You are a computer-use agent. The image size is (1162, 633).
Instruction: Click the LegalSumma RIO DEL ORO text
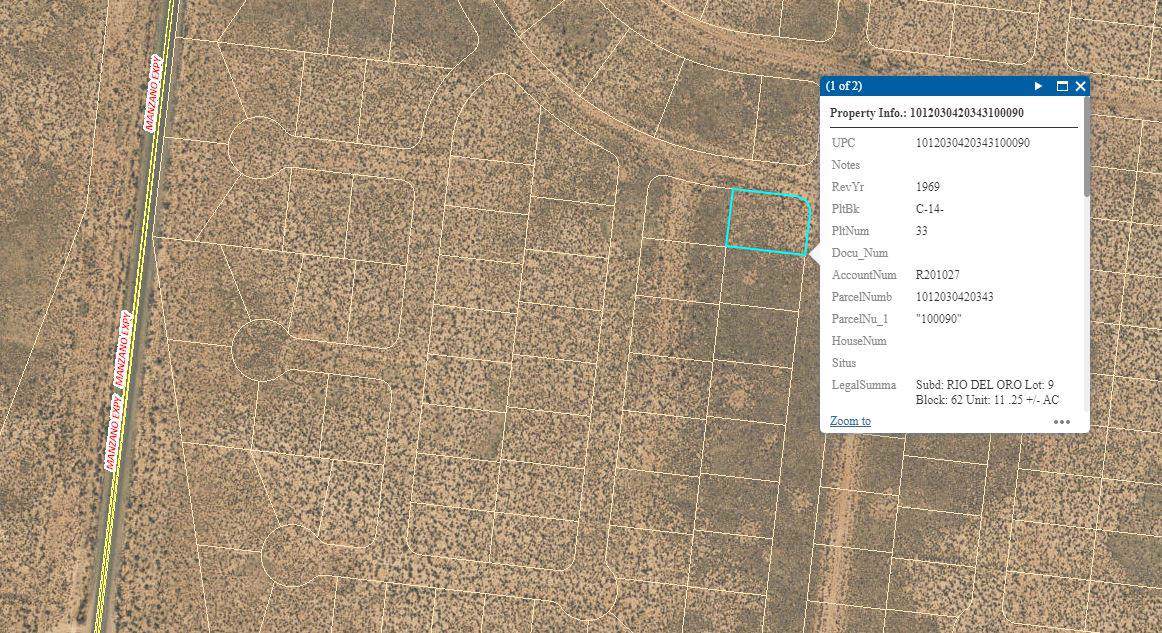tap(988, 392)
